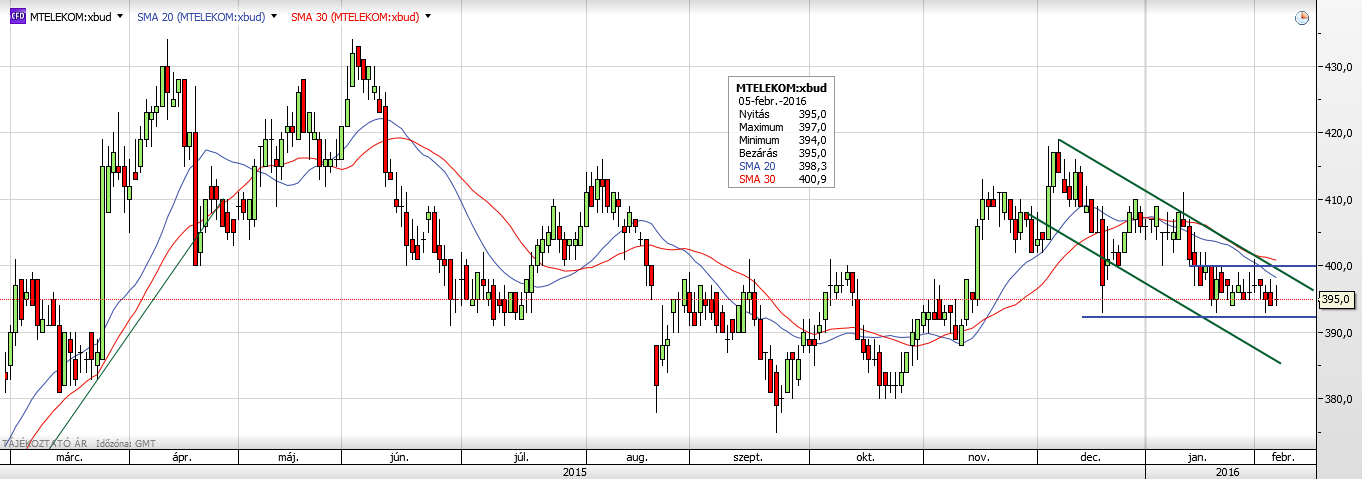Click the purple CFD instrument icon

click(x=17, y=17)
